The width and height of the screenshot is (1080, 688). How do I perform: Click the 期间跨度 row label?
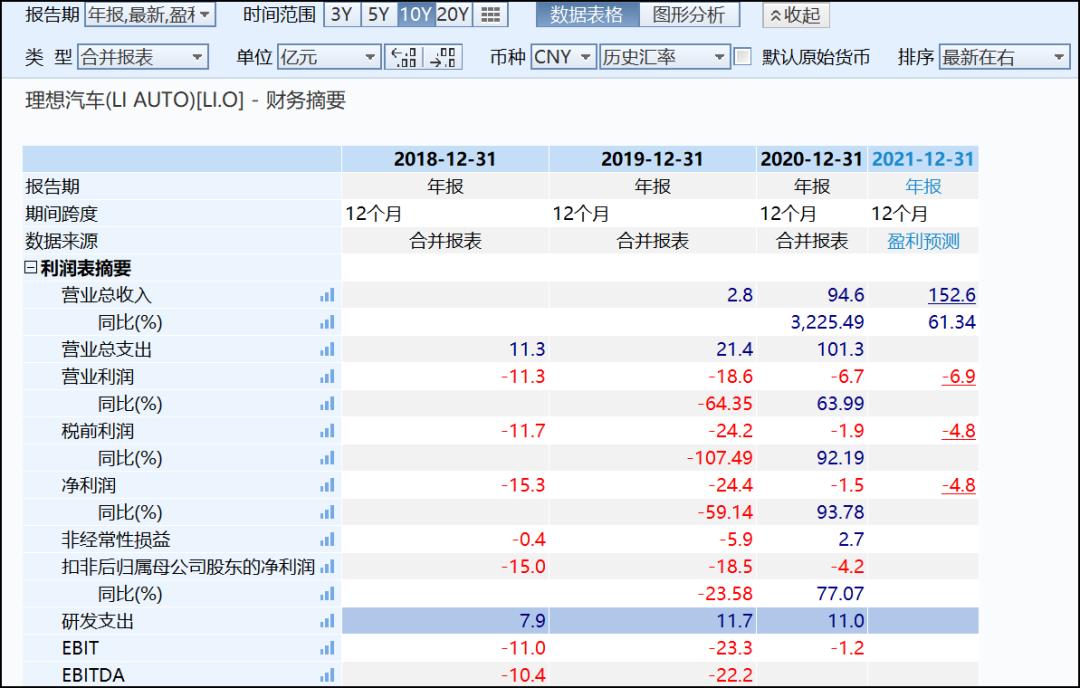click(x=61, y=214)
